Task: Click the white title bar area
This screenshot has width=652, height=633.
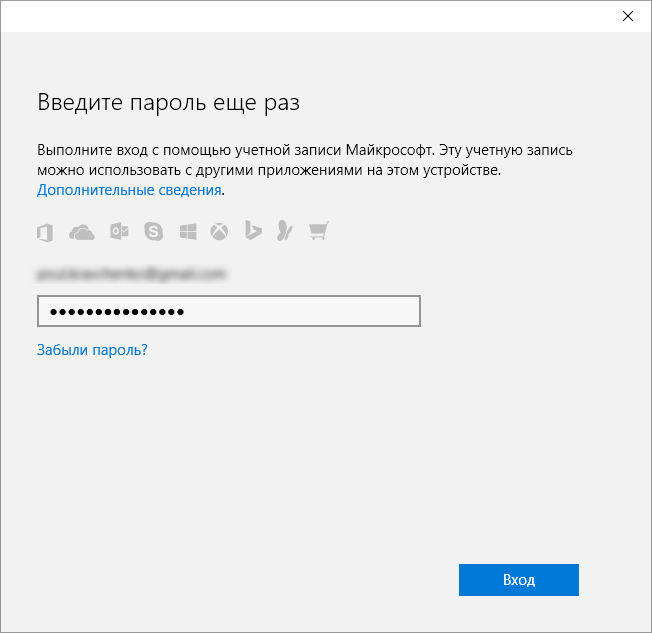Action: (x=308, y=16)
